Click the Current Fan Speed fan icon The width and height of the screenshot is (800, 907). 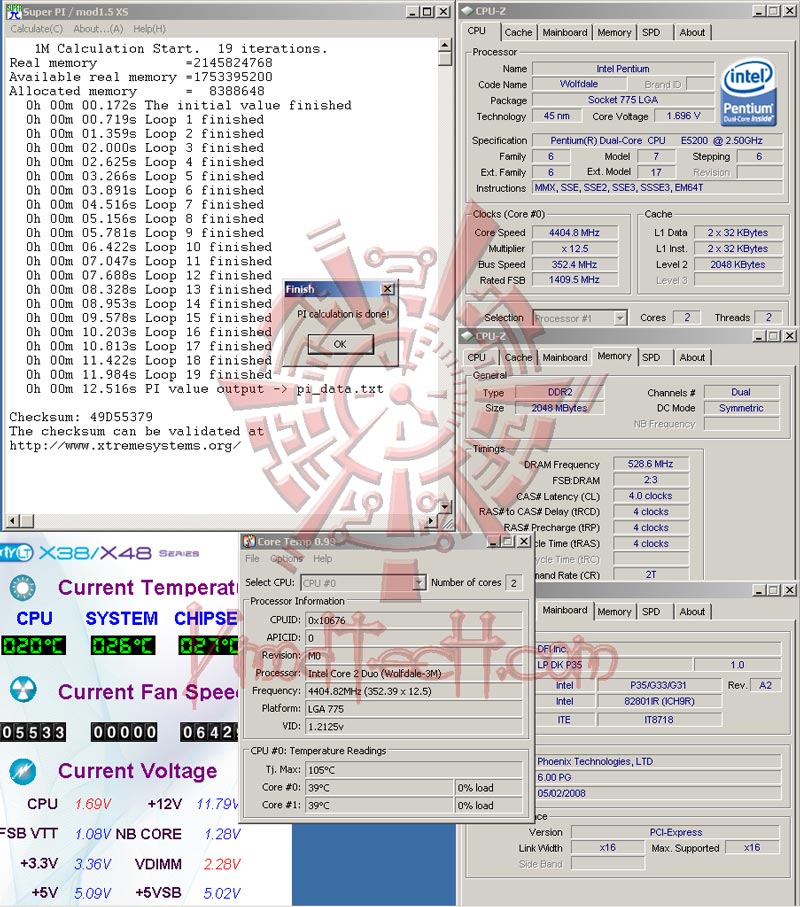[23, 690]
